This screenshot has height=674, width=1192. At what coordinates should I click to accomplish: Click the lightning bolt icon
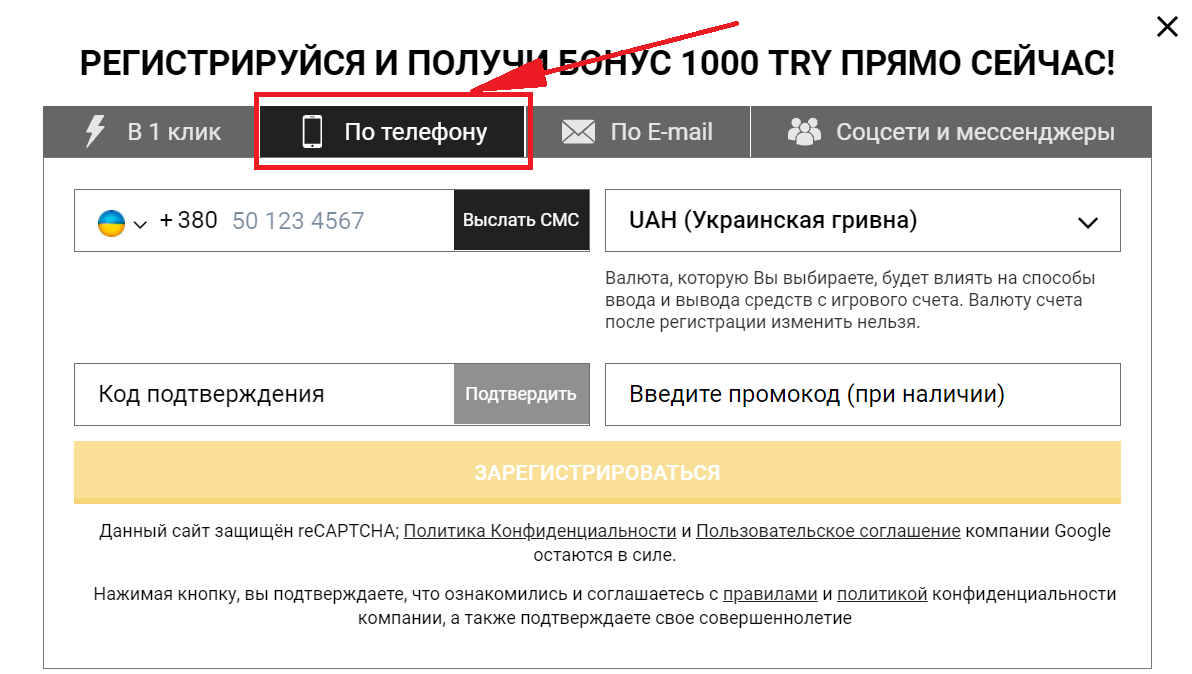(94, 131)
